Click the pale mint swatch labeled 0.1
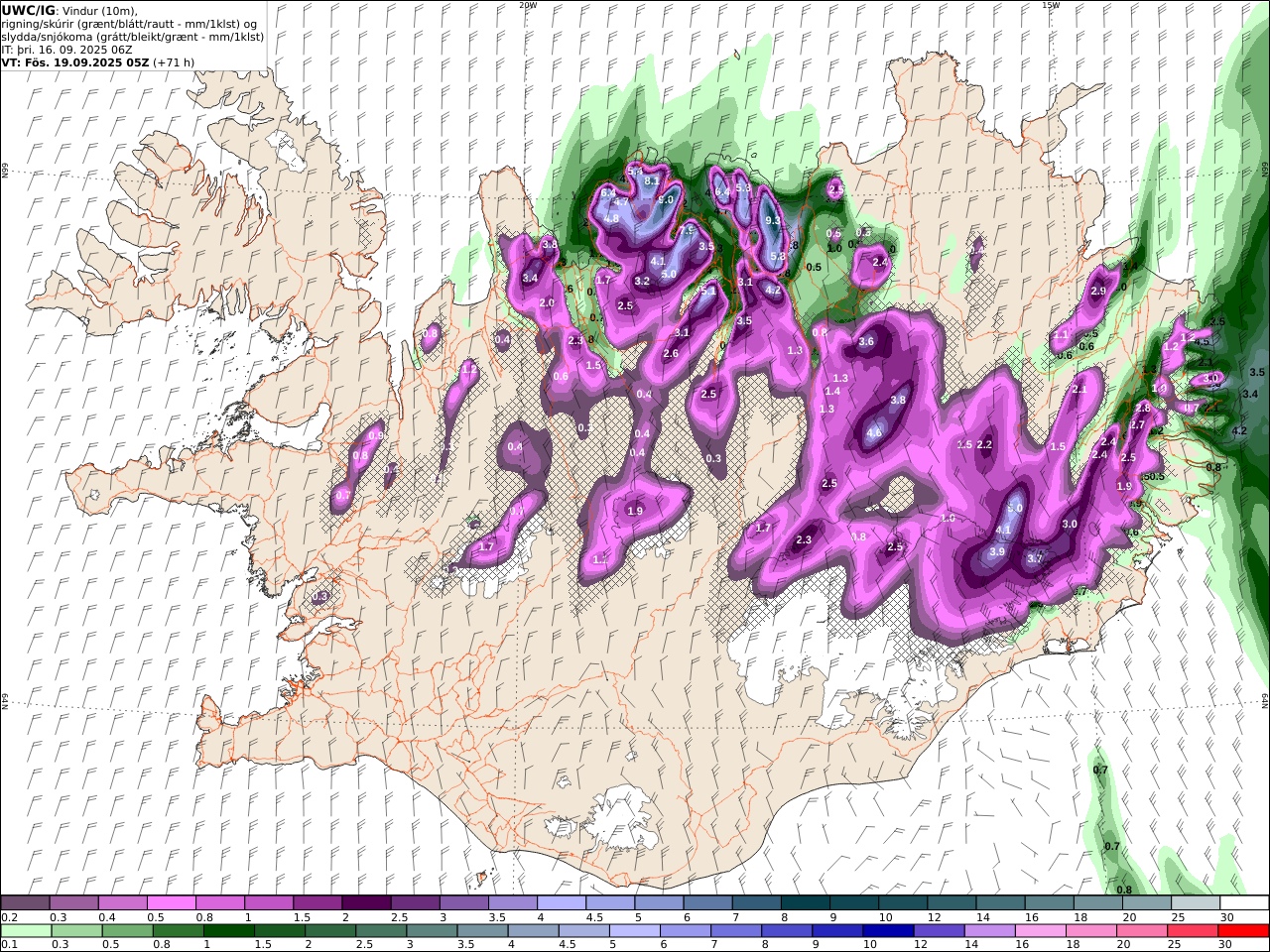 tap(27, 931)
